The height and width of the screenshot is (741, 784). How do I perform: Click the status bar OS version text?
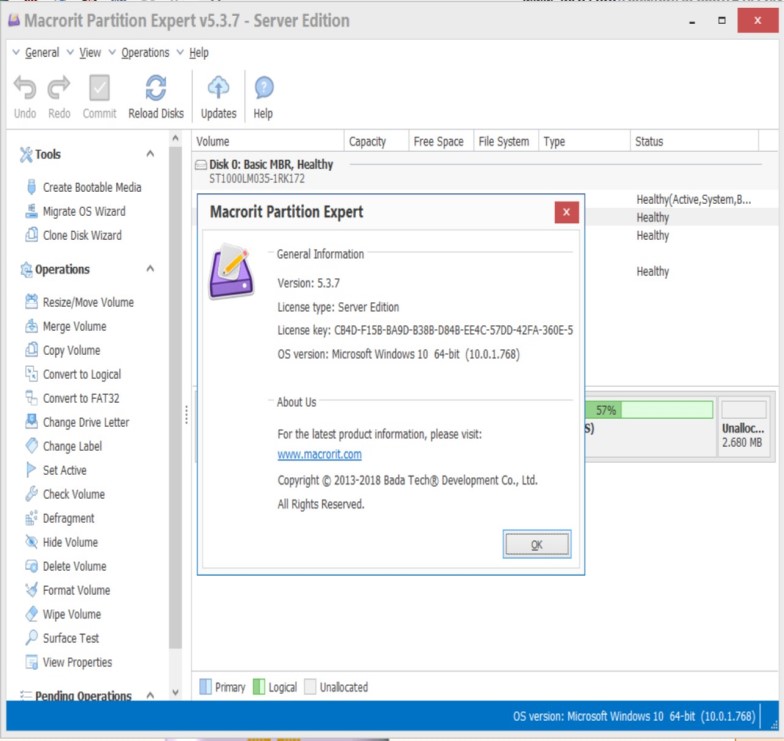click(634, 716)
